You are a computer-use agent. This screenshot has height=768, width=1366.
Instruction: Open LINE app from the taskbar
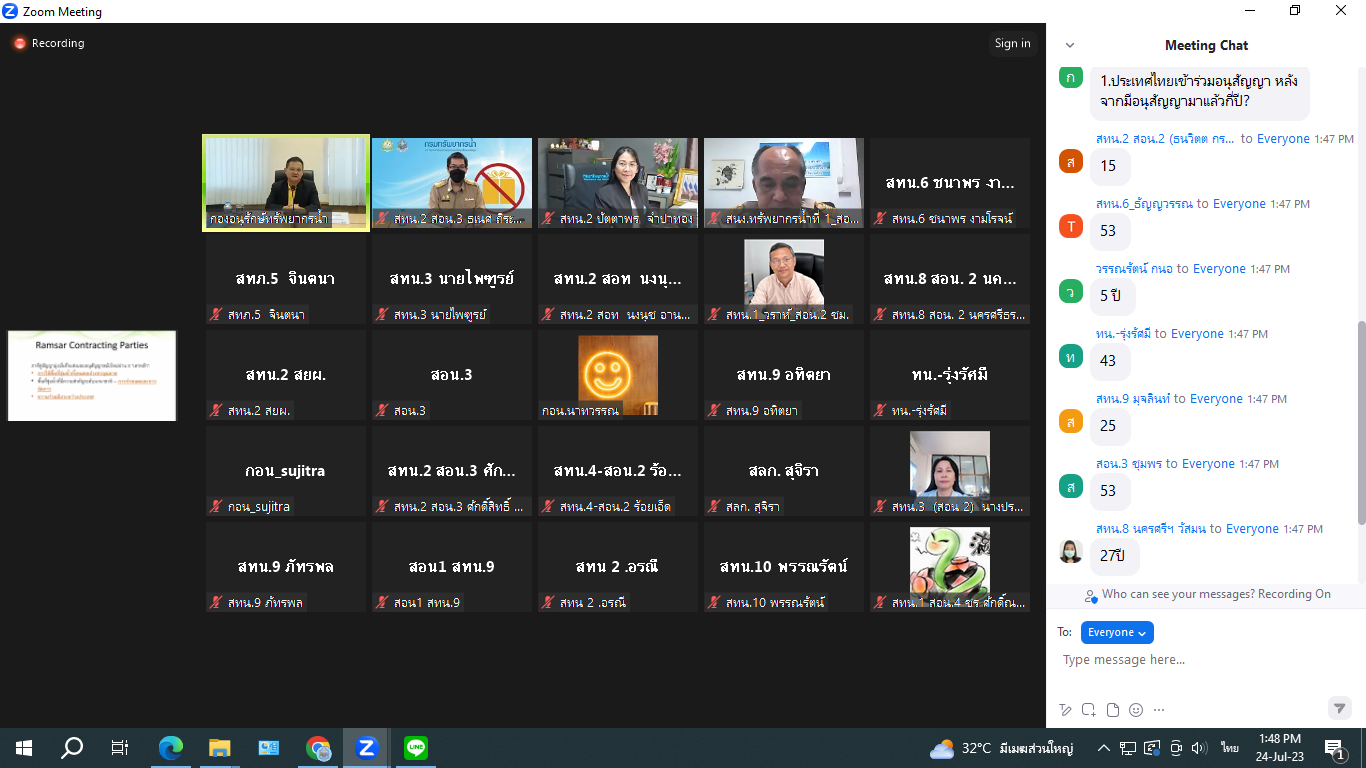(416, 747)
